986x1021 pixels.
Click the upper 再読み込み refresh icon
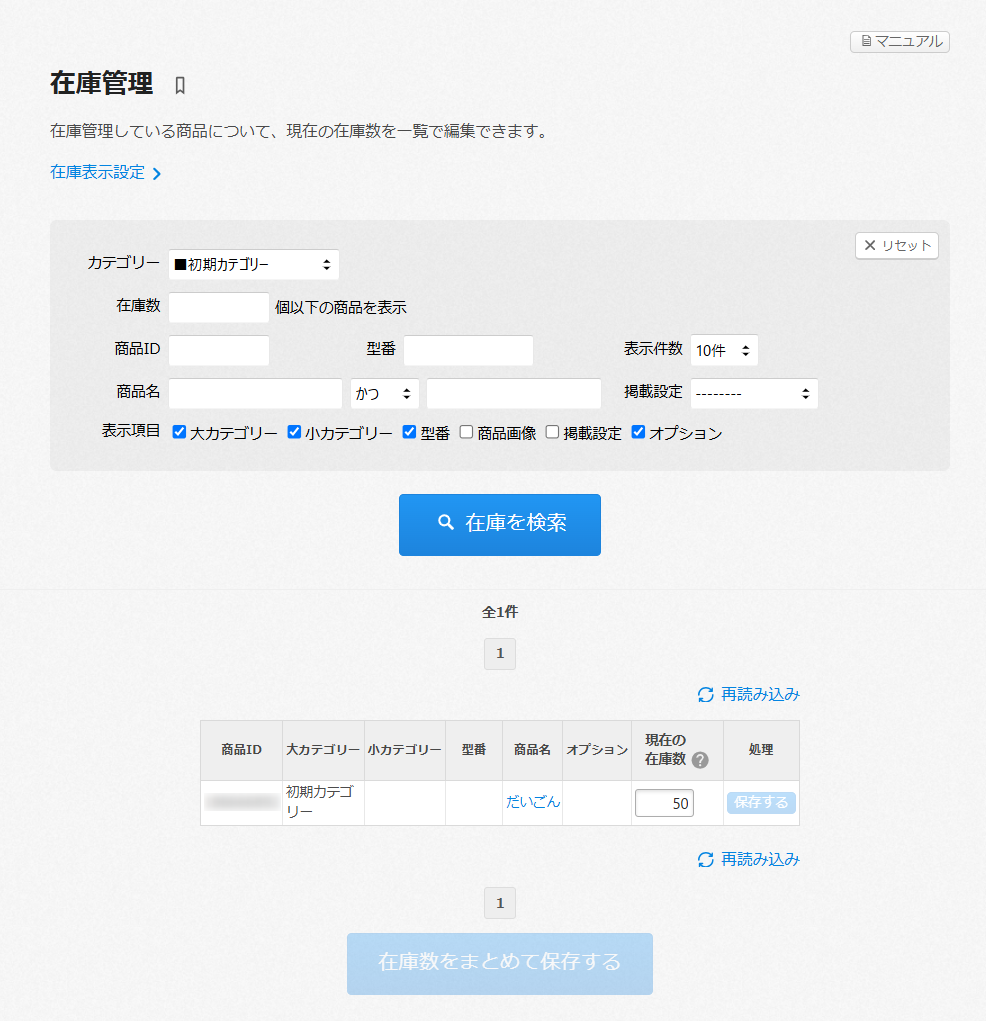click(x=706, y=694)
